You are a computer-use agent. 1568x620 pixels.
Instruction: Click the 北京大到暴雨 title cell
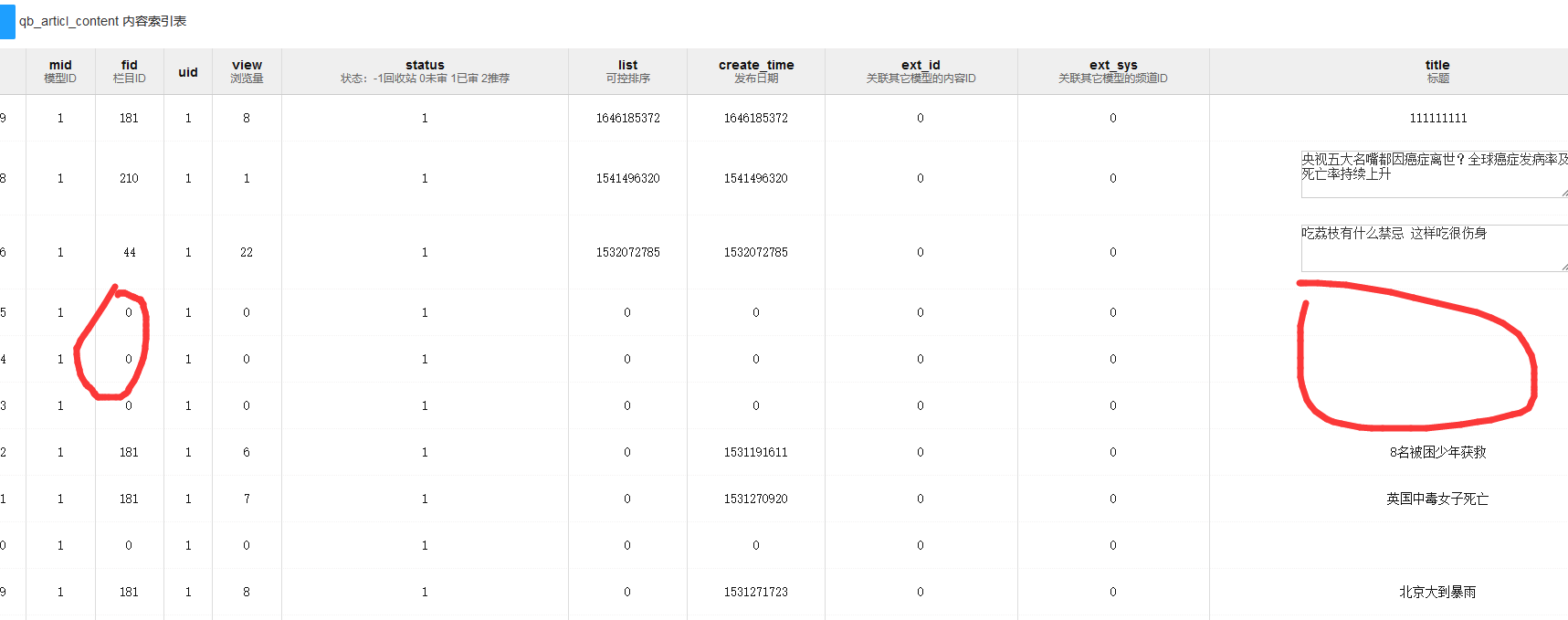point(1437,592)
